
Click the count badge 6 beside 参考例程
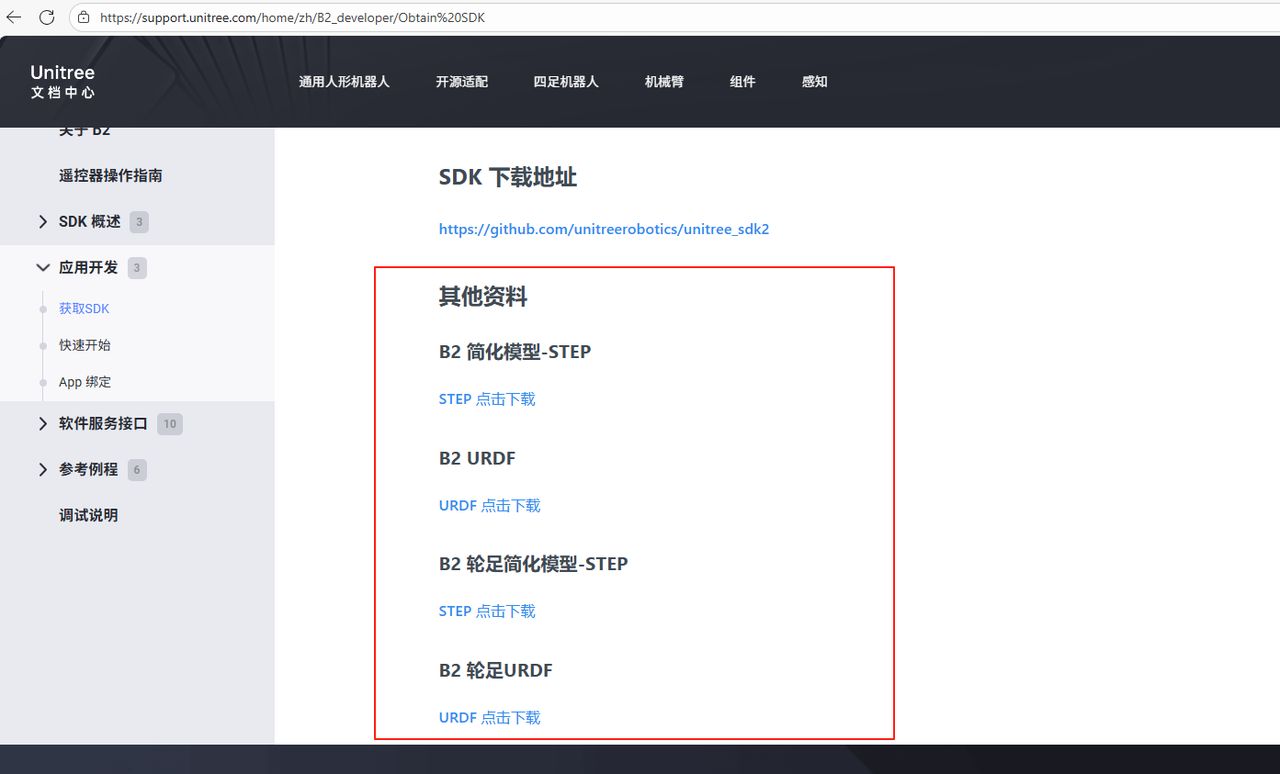[137, 470]
